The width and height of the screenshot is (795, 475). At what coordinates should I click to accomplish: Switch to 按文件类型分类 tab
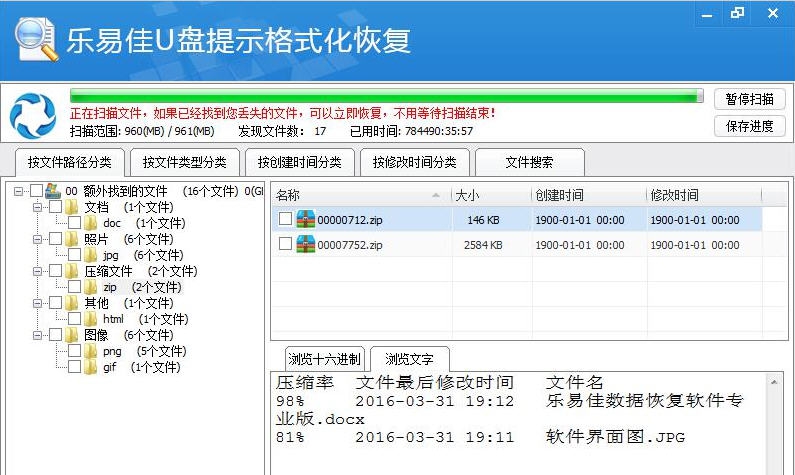coord(185,162)
